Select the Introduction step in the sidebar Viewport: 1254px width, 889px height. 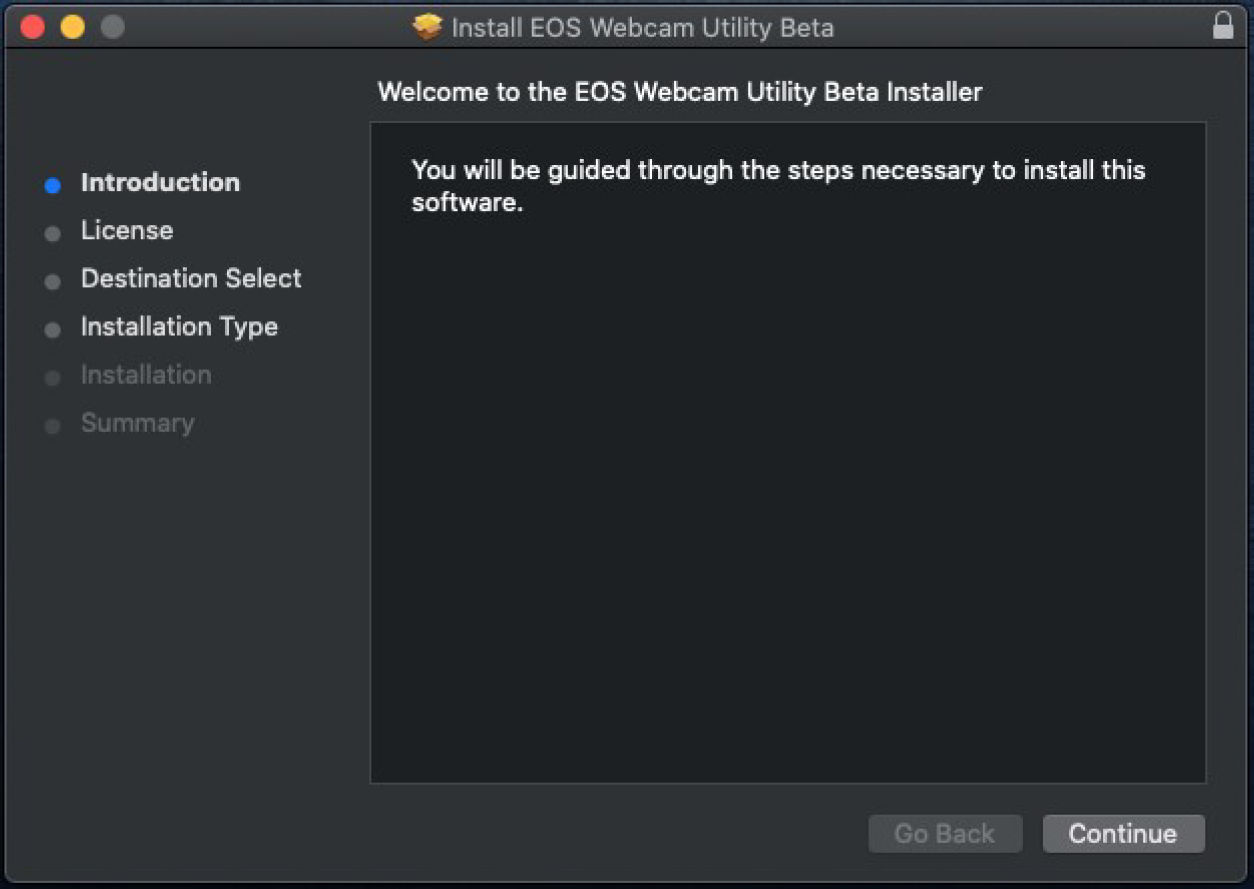point(160,182)
